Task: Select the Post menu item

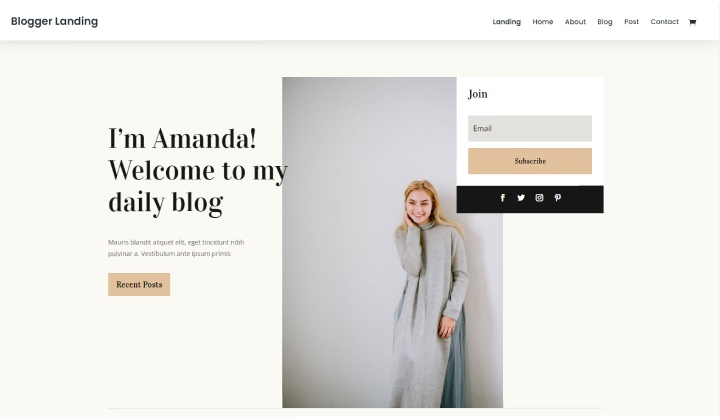Action: click(x=631, y=22)
